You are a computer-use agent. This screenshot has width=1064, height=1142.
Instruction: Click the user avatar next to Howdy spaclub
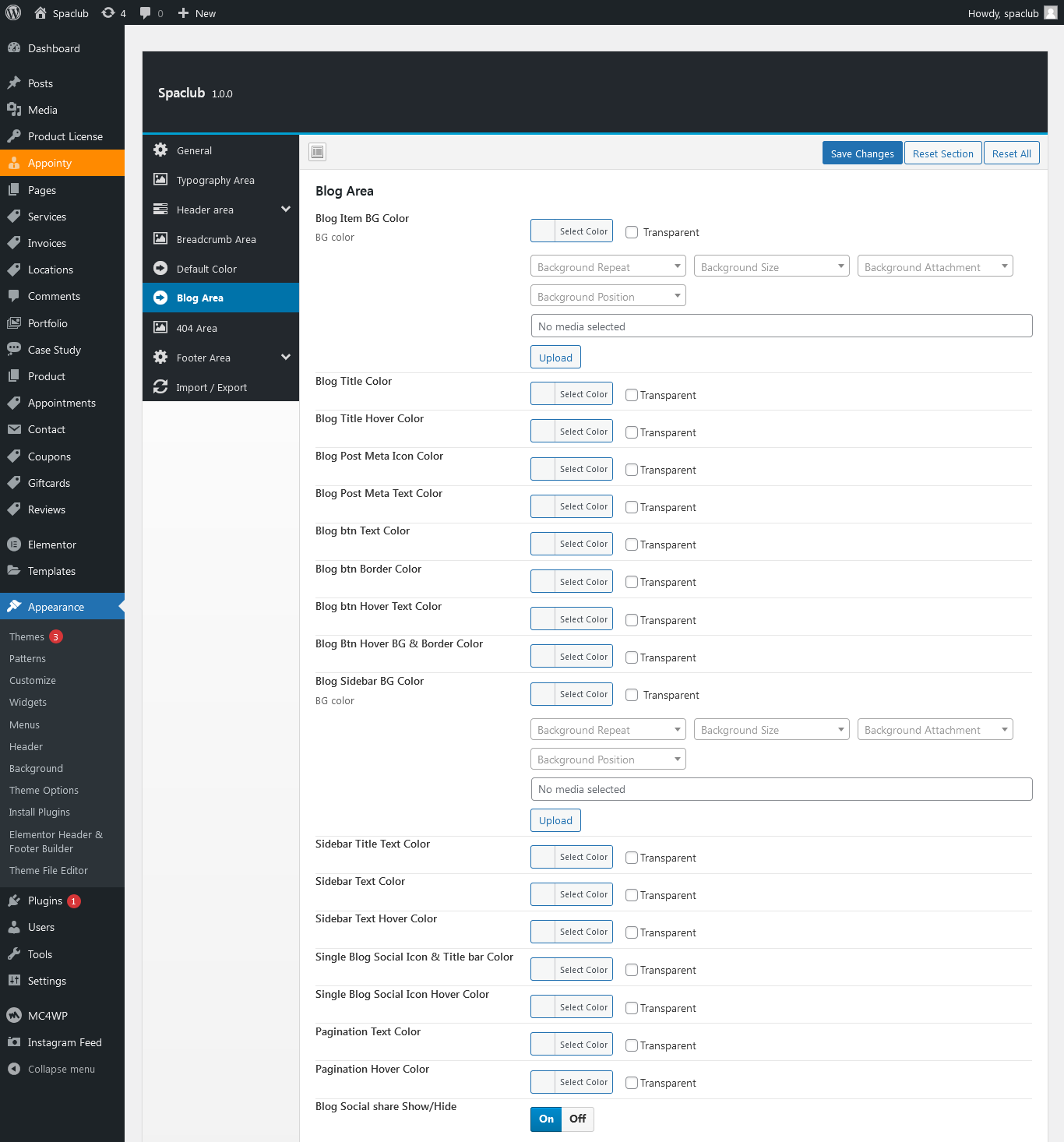pos(1051,12)
